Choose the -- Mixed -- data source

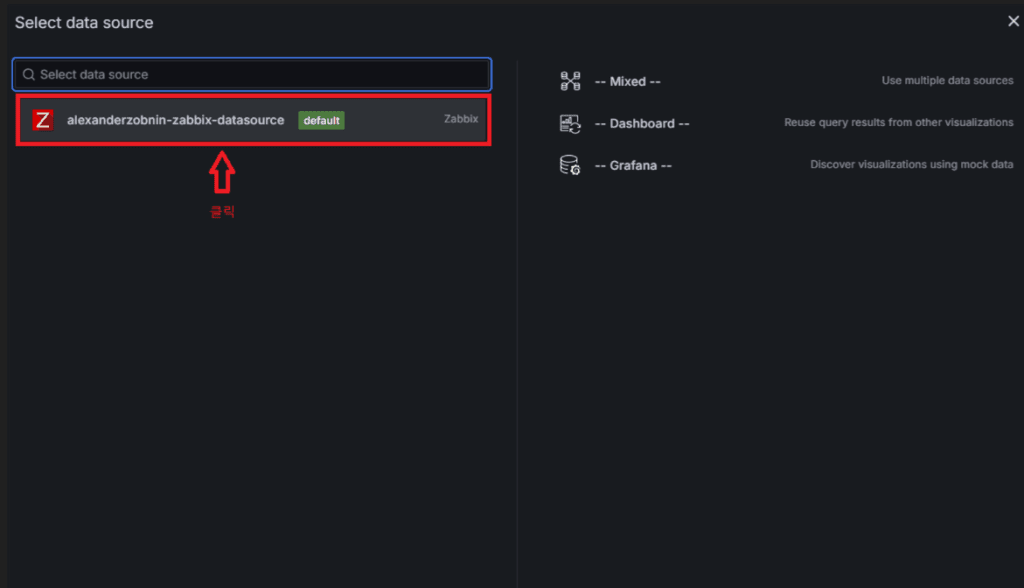point(627,81)
